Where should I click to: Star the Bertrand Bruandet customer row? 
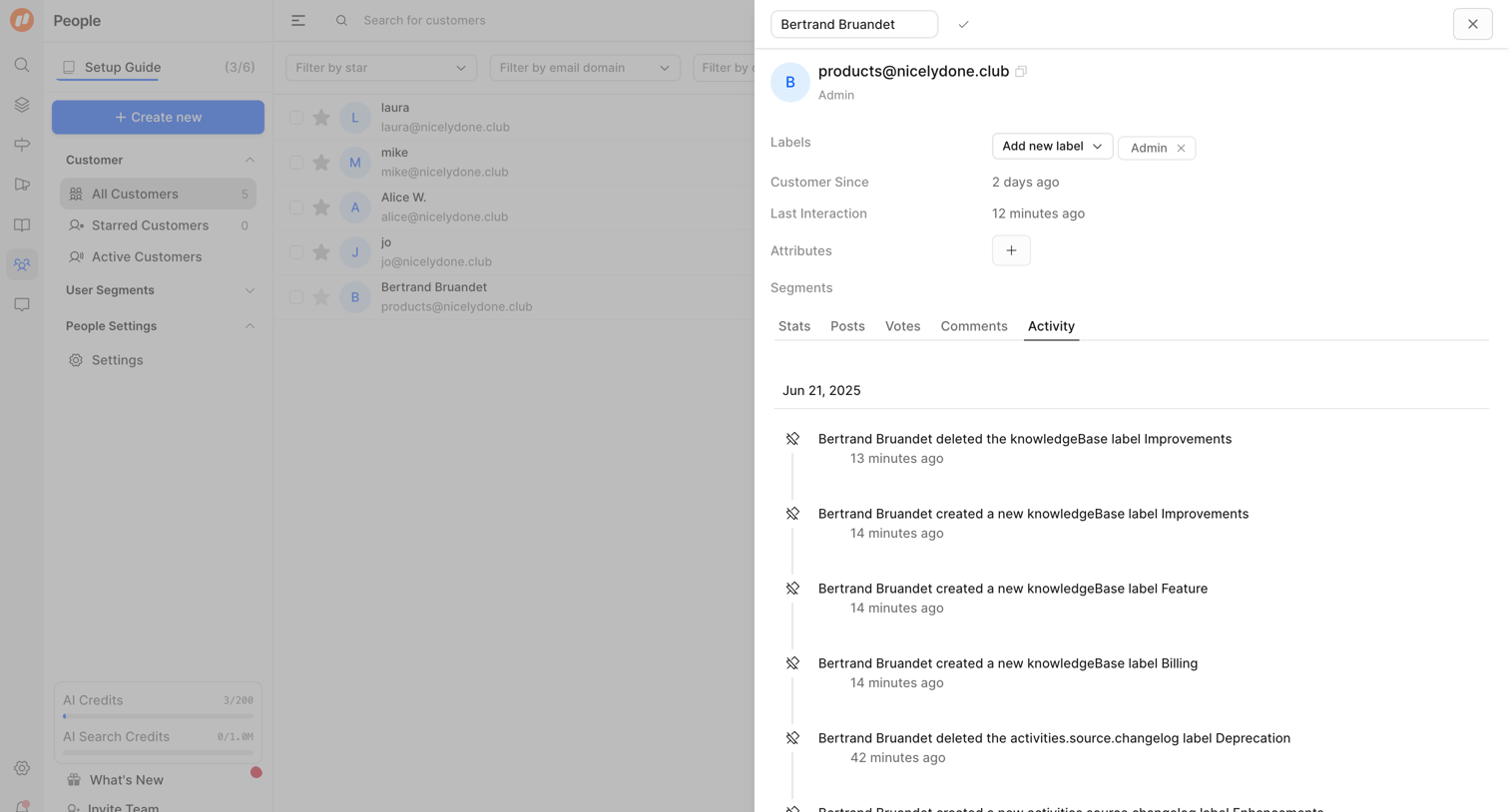pyautogui.click(x=321, y=297)
